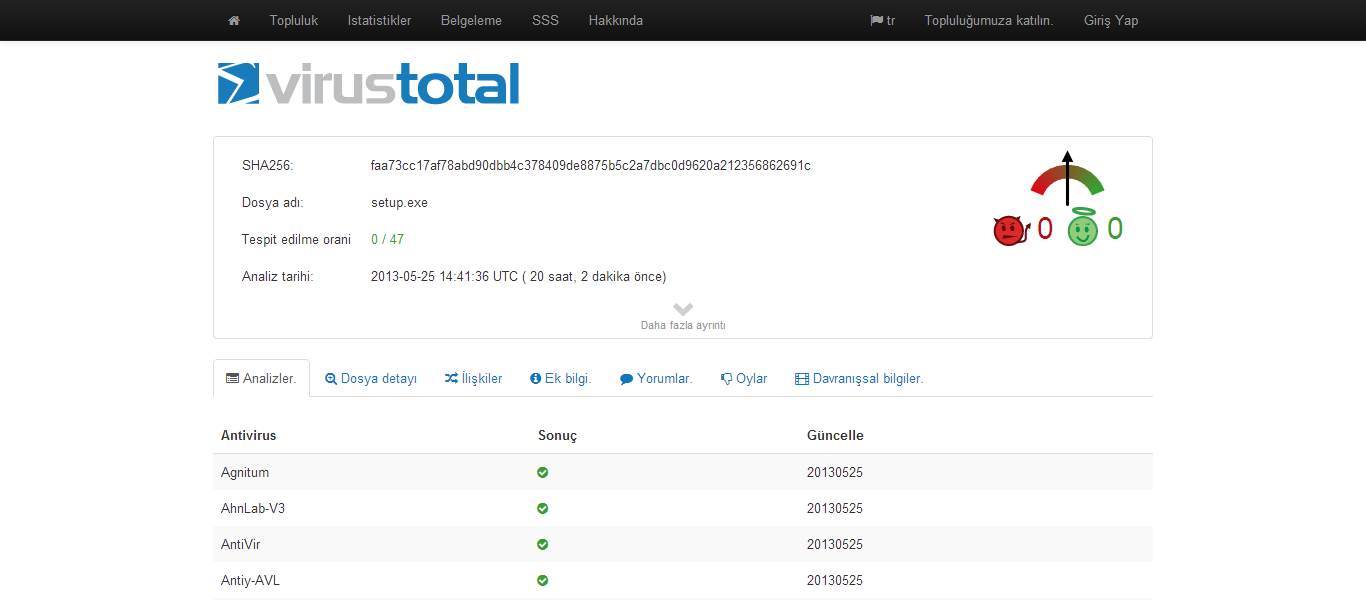1366x600 pixels.
Task: Click detection ratio 0 / 47
Action: coord(387,239)
